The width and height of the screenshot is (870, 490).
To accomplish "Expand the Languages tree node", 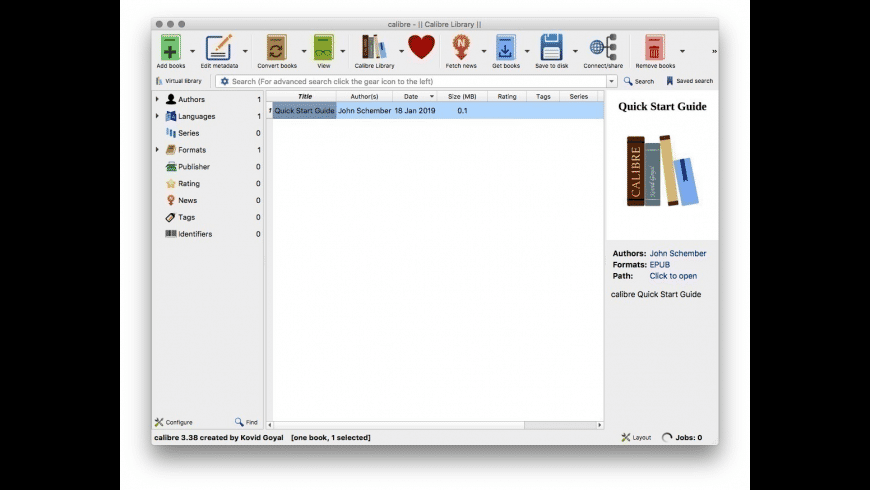I will point(157,116).
